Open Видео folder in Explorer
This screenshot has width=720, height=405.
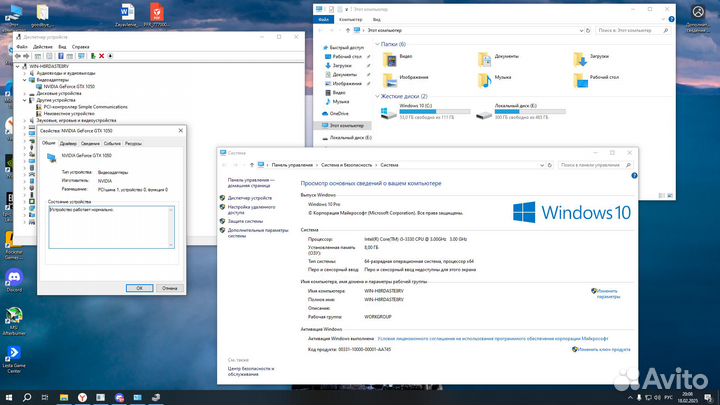coord(398,60)
